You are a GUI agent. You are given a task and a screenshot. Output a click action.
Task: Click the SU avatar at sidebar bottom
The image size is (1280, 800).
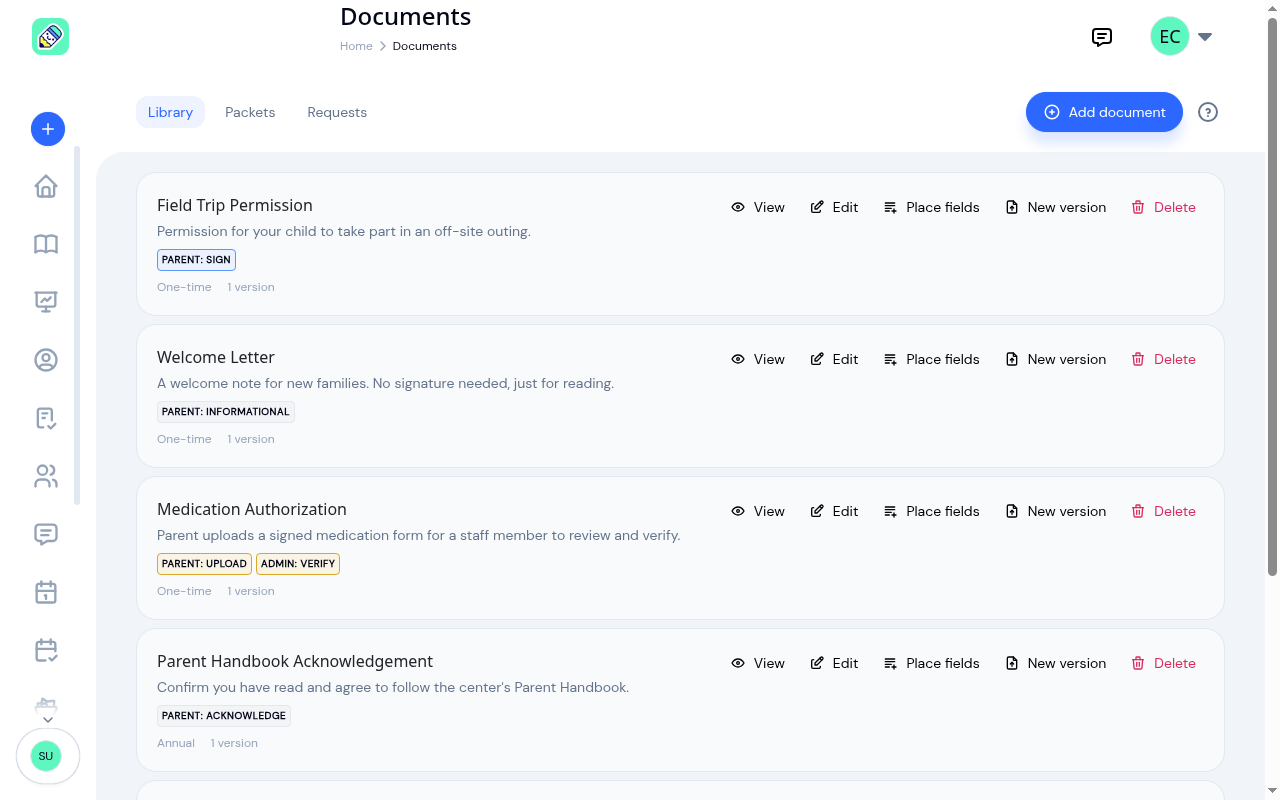[x=46, y=756]
